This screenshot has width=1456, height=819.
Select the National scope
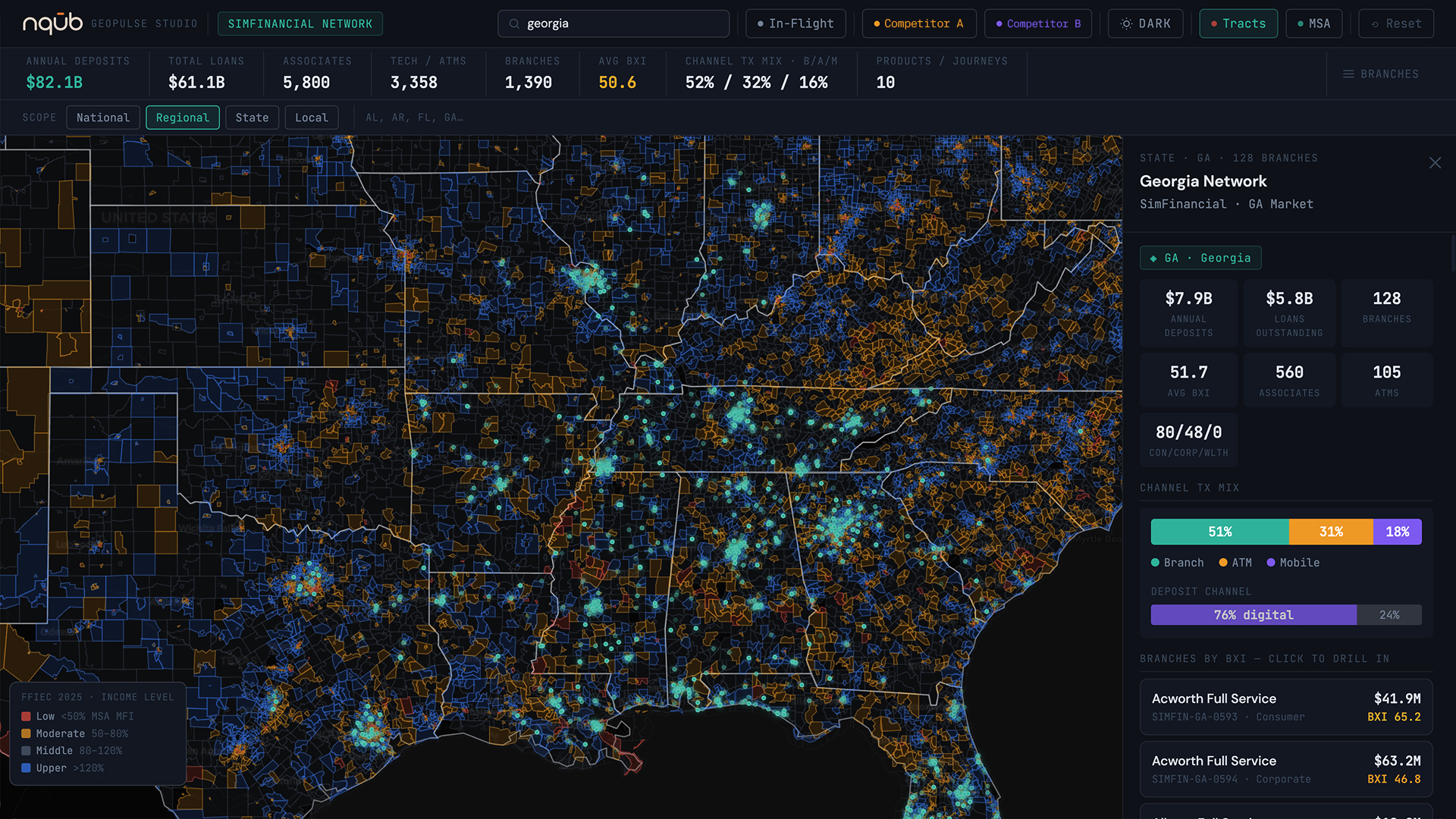coord(103,118)
